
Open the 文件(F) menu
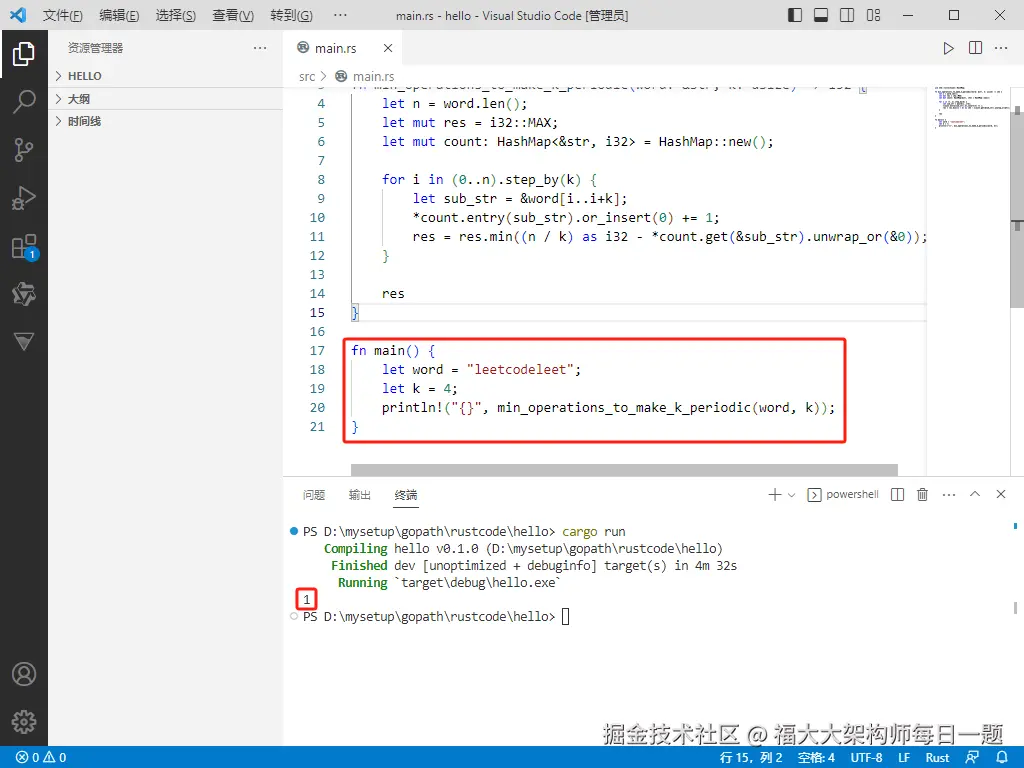[63, 15]
